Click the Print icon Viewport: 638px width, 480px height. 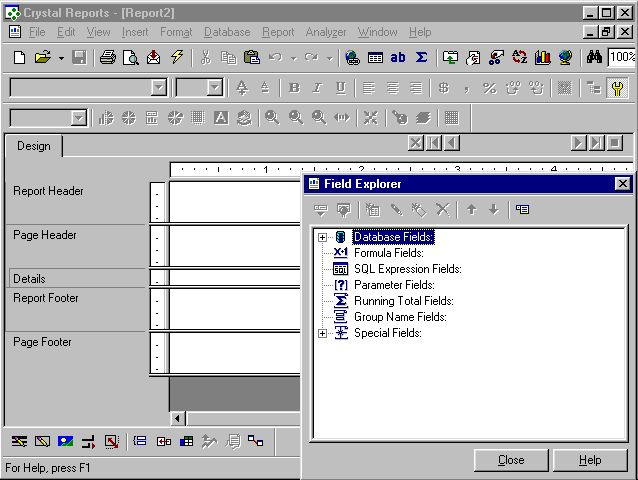(x=107, y=57)
